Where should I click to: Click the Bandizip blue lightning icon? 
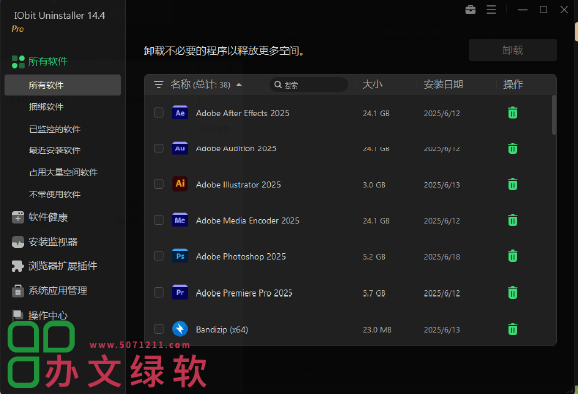tap(180, 329)
